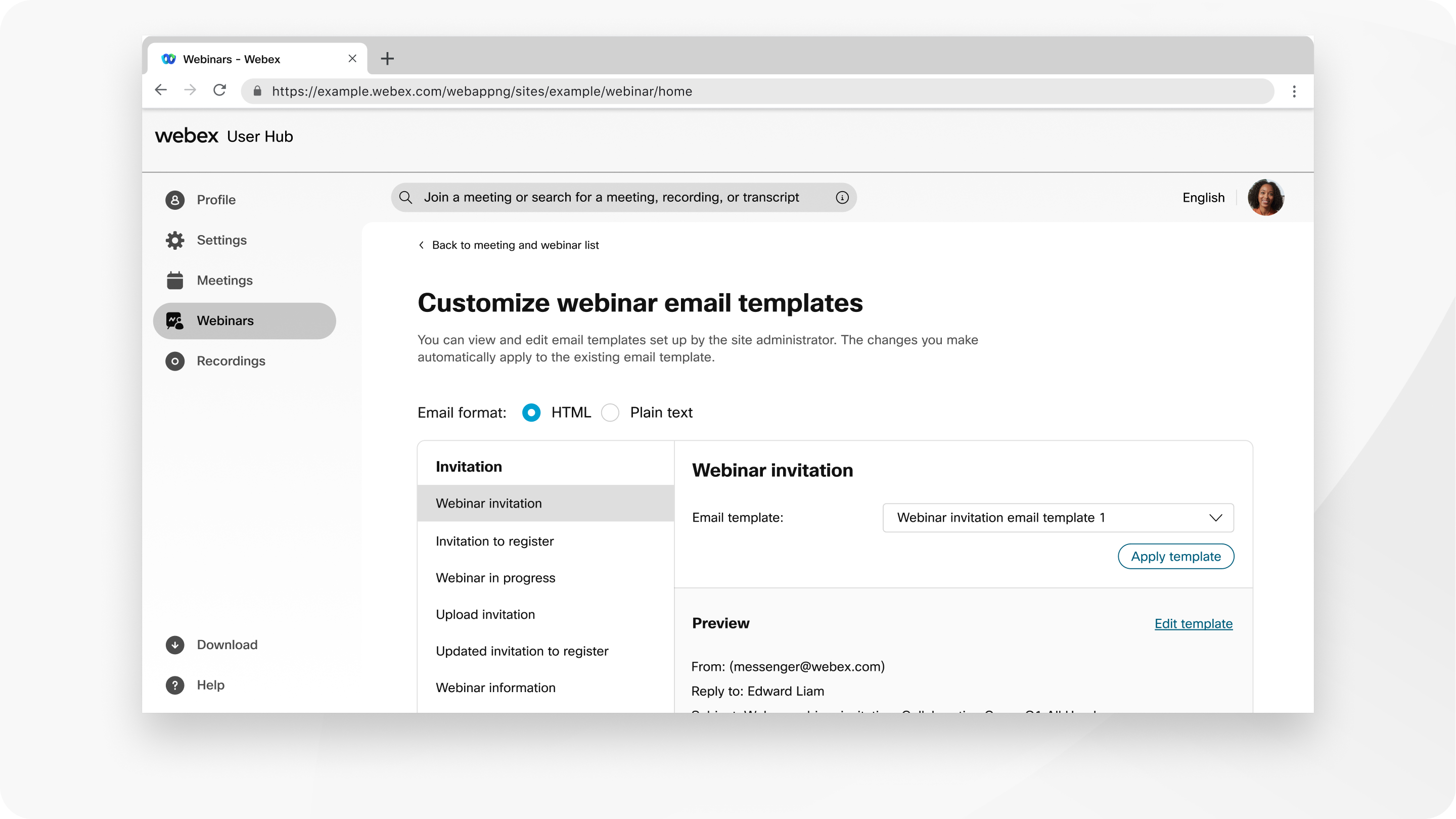Click the Meetings calendar icon

click(x=175, y=279)
